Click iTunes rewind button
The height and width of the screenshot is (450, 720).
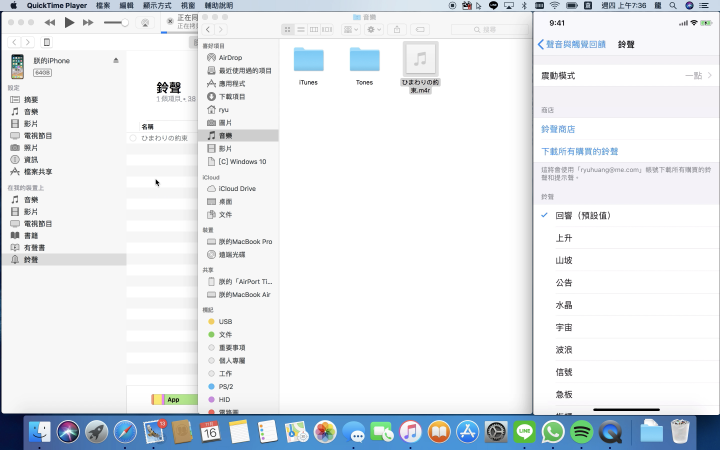[50, 22]
